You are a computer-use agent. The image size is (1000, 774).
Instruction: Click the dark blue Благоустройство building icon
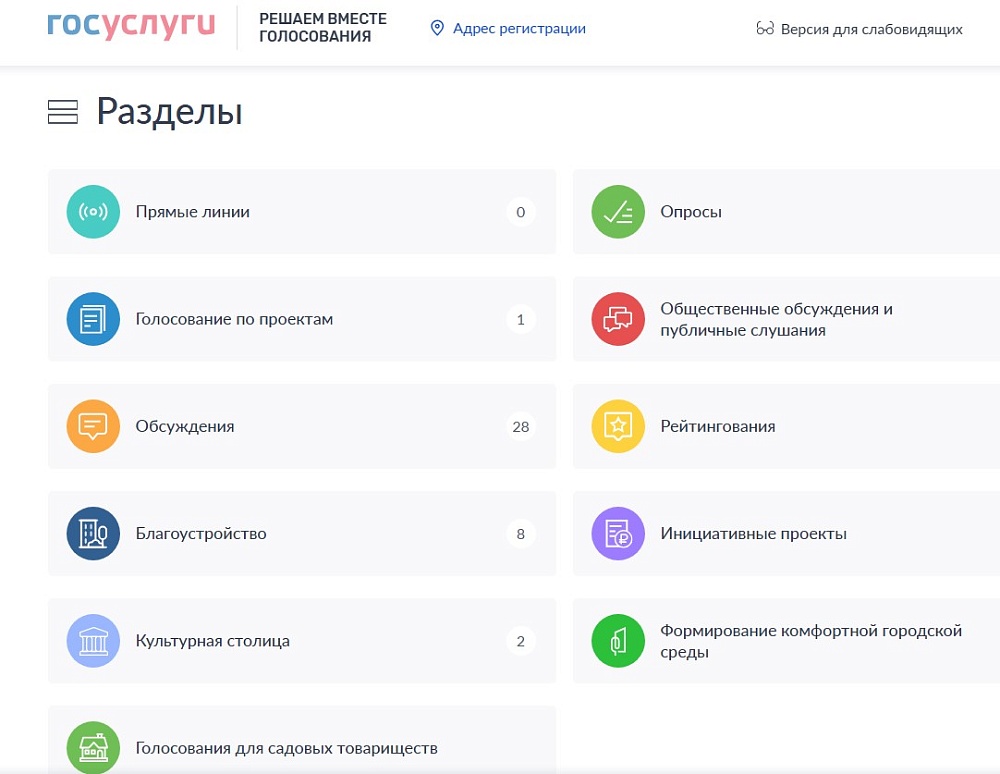pos(93,533)
